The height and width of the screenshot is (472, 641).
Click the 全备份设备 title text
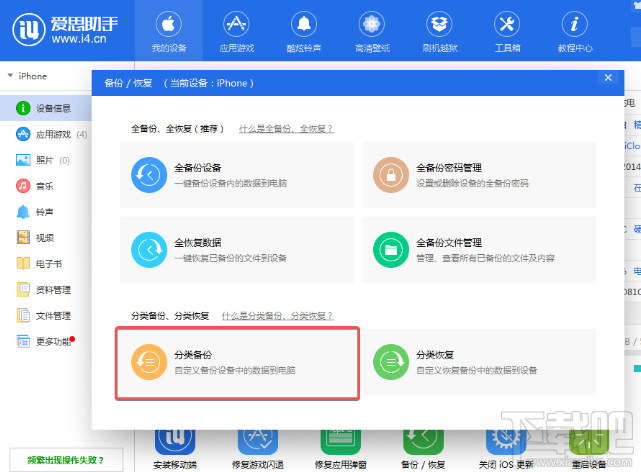pos(197,168)
